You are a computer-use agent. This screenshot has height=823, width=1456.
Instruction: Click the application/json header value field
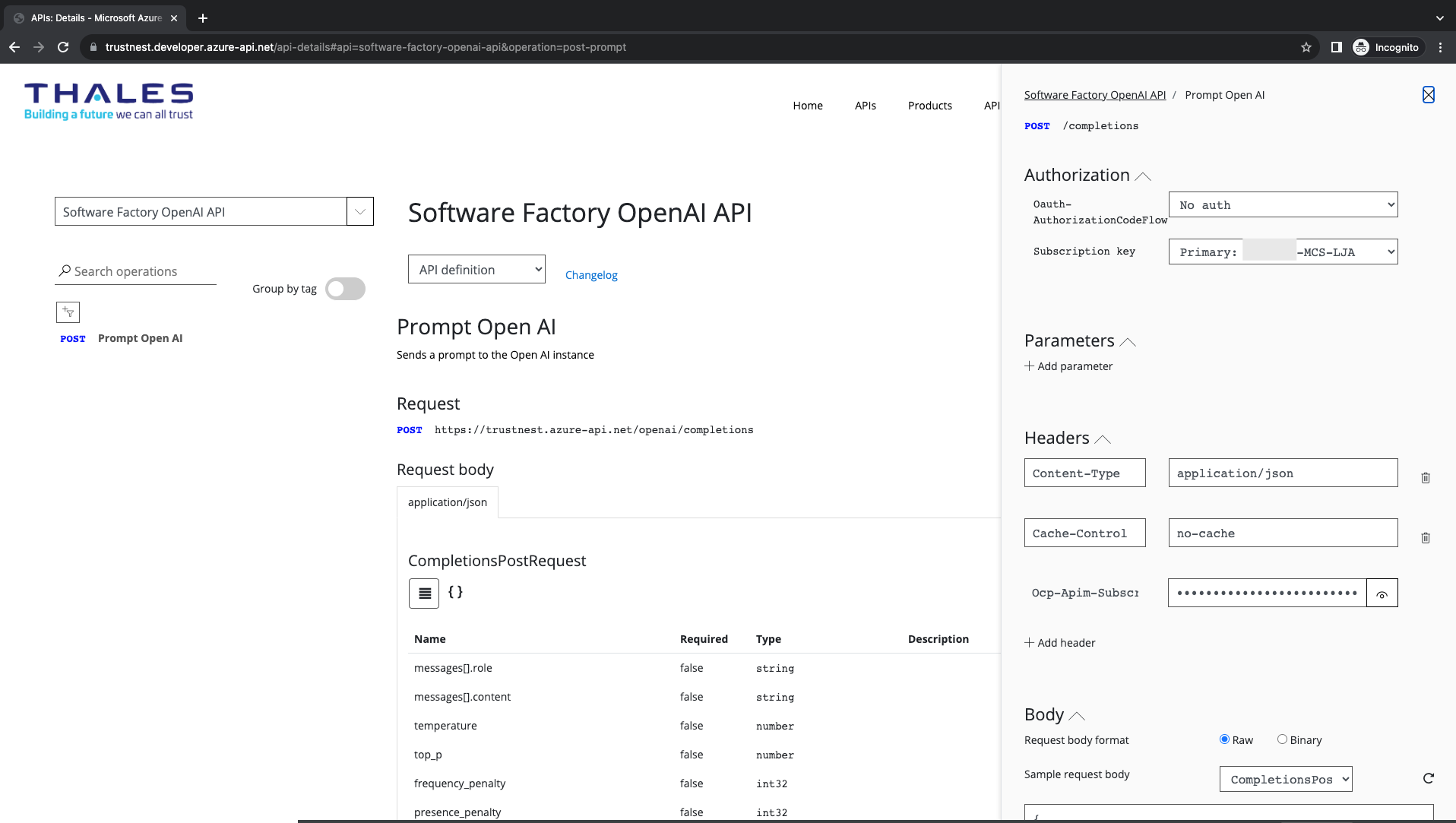[x=1283, y=473]
